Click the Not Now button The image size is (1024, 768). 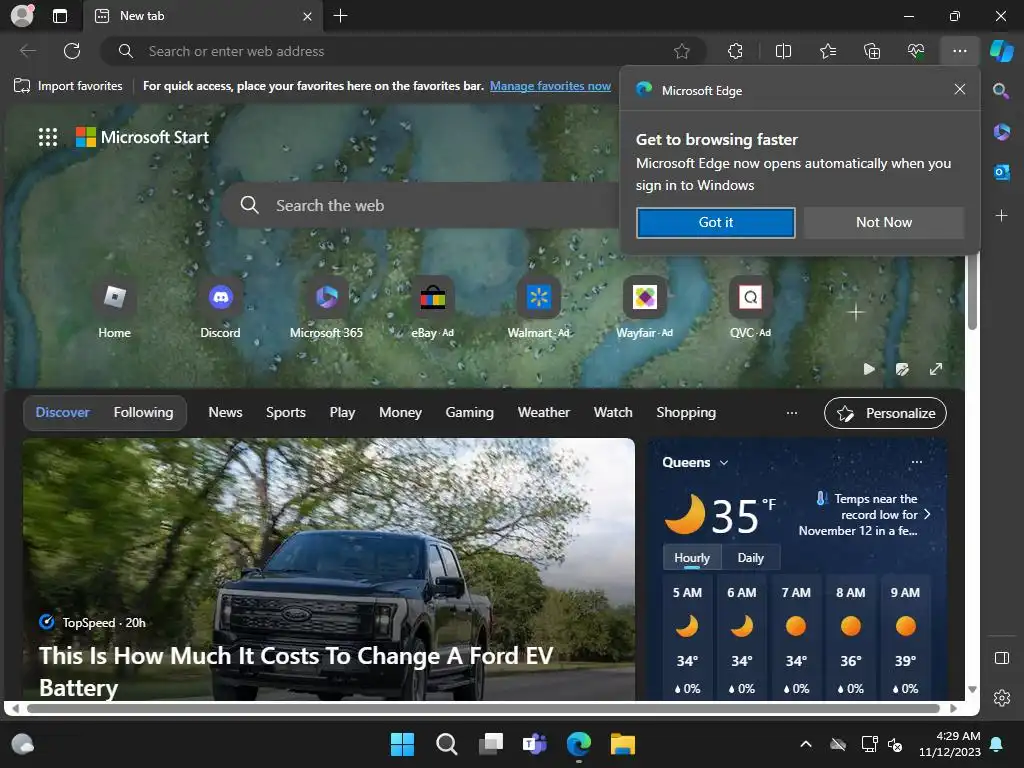884,223
